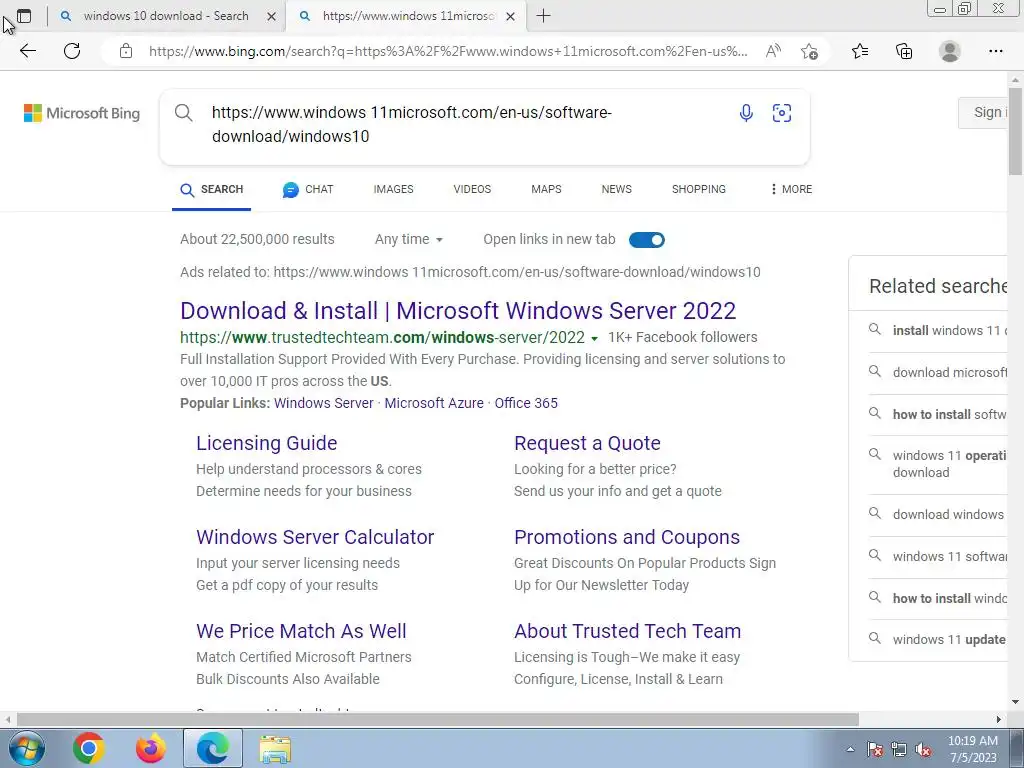
Task: Go back with the browser back arrow
Action: tap(27, 51)
